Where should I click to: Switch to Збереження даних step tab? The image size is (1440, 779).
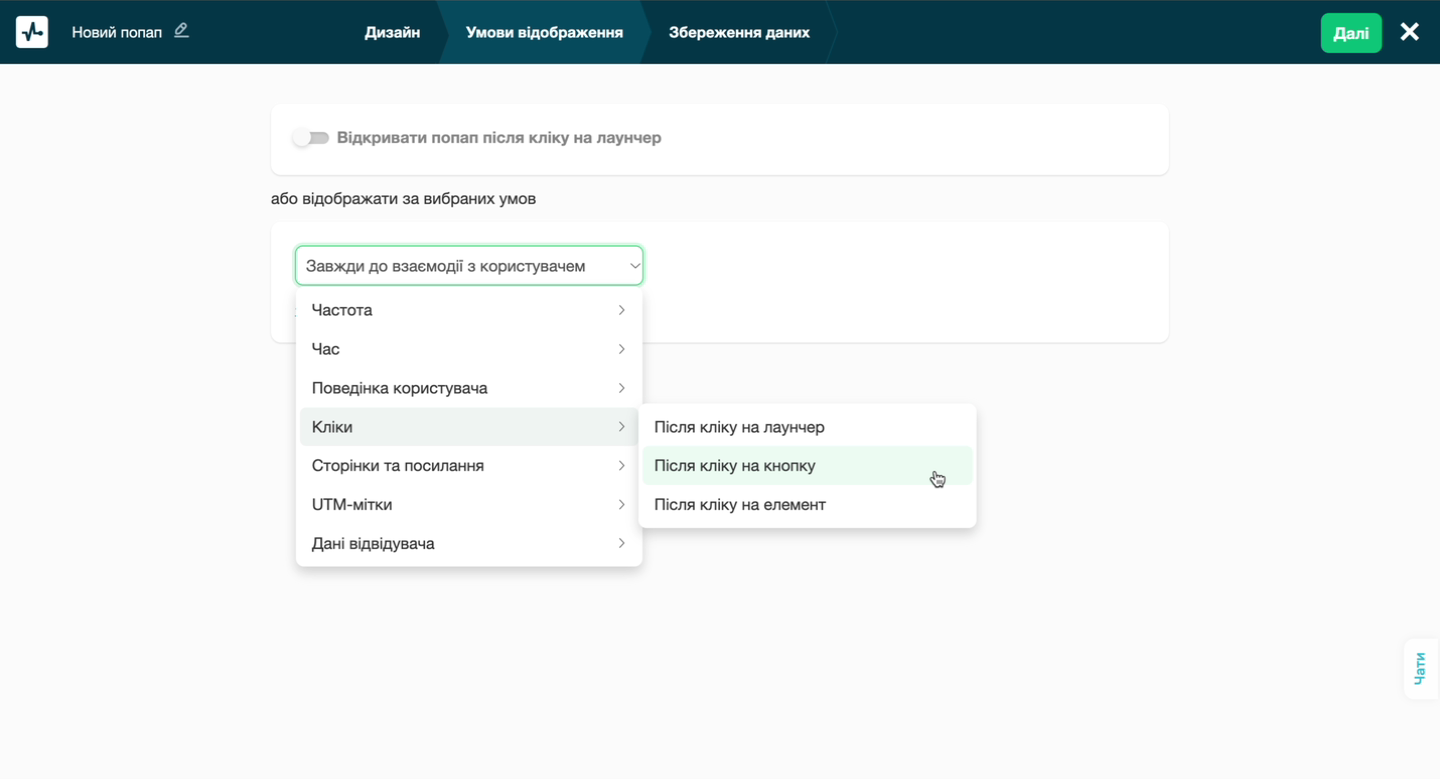coord(739,32)
